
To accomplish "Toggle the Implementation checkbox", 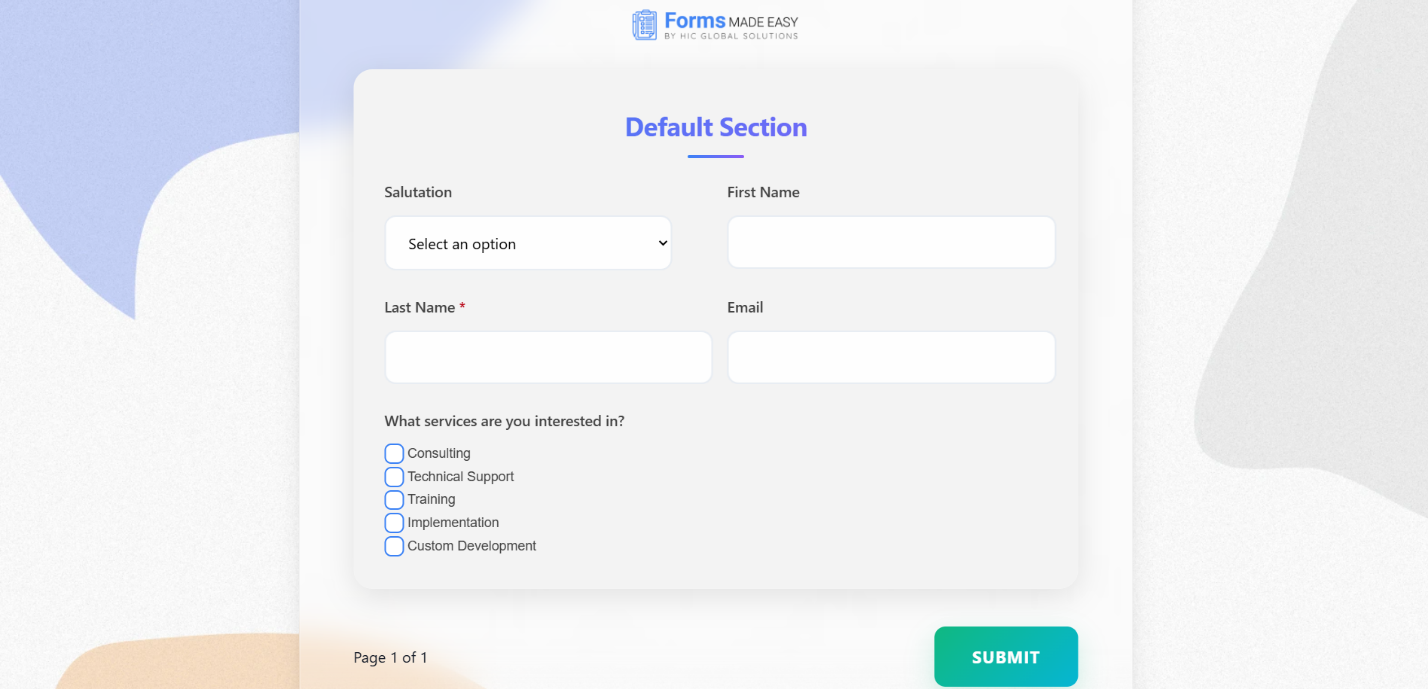I will point(394,523).
